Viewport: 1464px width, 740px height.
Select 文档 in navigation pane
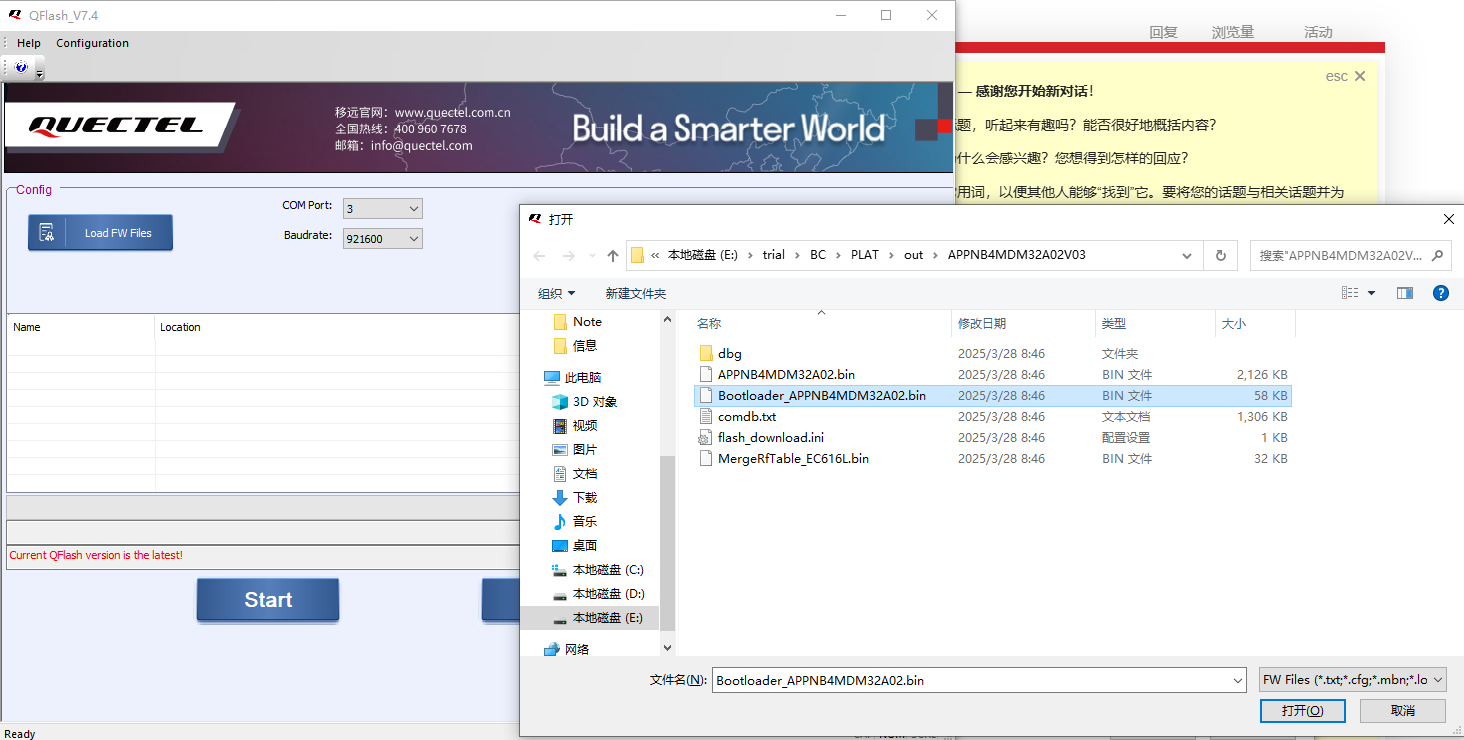coord(584,473)
